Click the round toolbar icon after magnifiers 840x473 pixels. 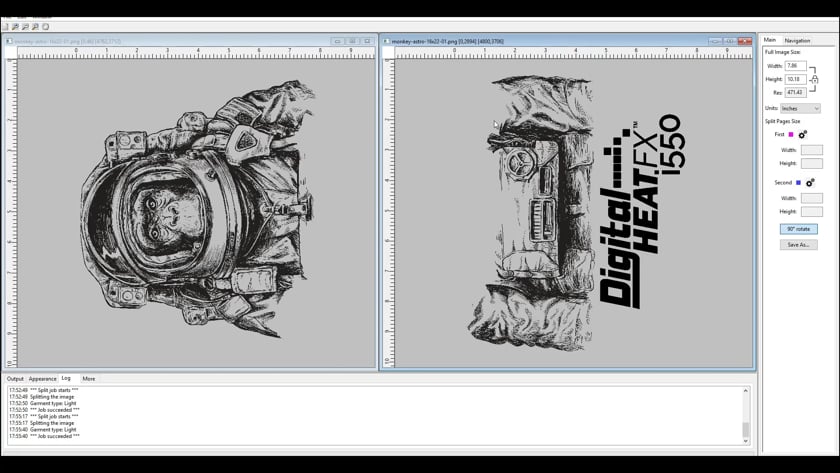pos(46,26)
